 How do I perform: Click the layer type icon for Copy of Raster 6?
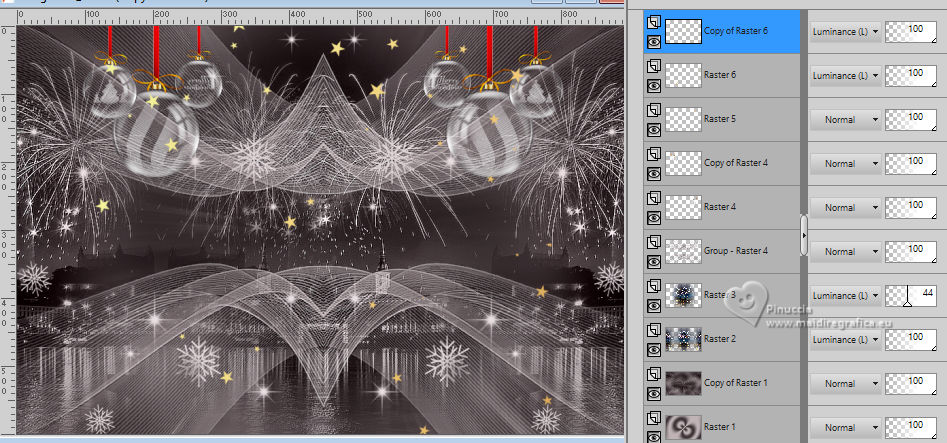click(x=653, y=23)
